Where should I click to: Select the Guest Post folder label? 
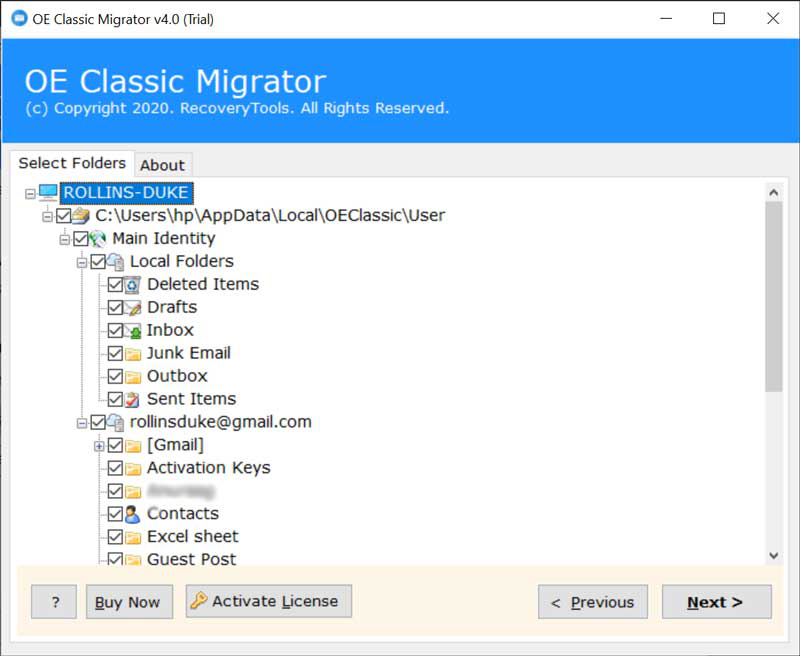191,560
